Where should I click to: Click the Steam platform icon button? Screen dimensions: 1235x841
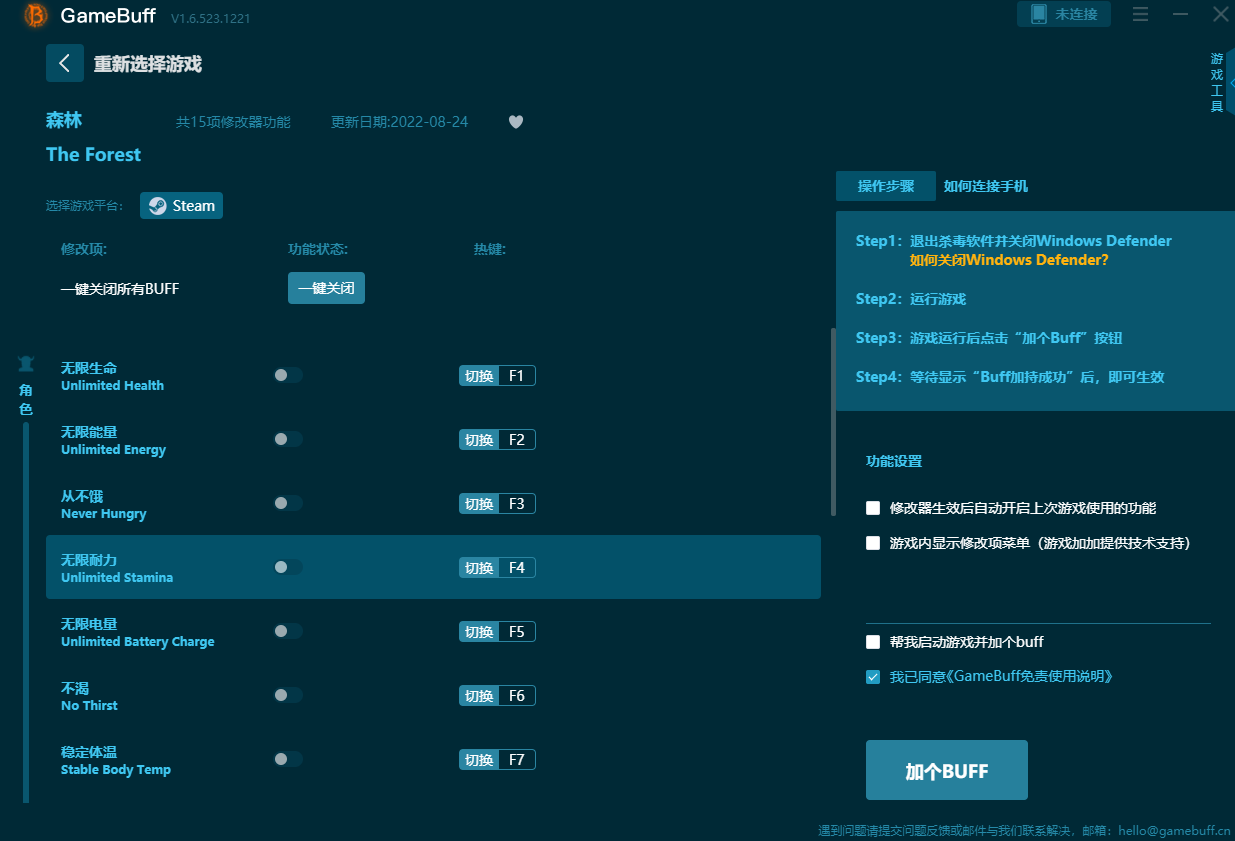coord(182,206)
